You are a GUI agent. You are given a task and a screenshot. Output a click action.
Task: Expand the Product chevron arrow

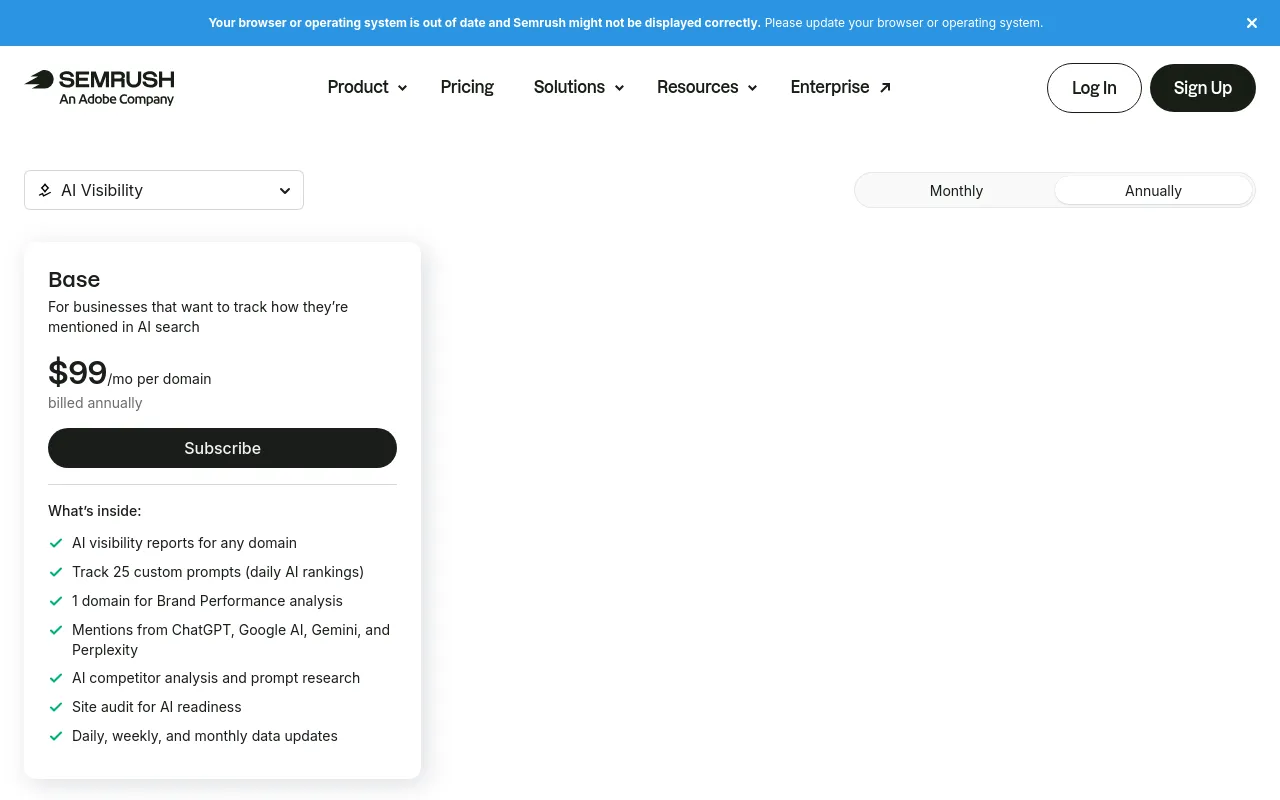pos(402,88)
